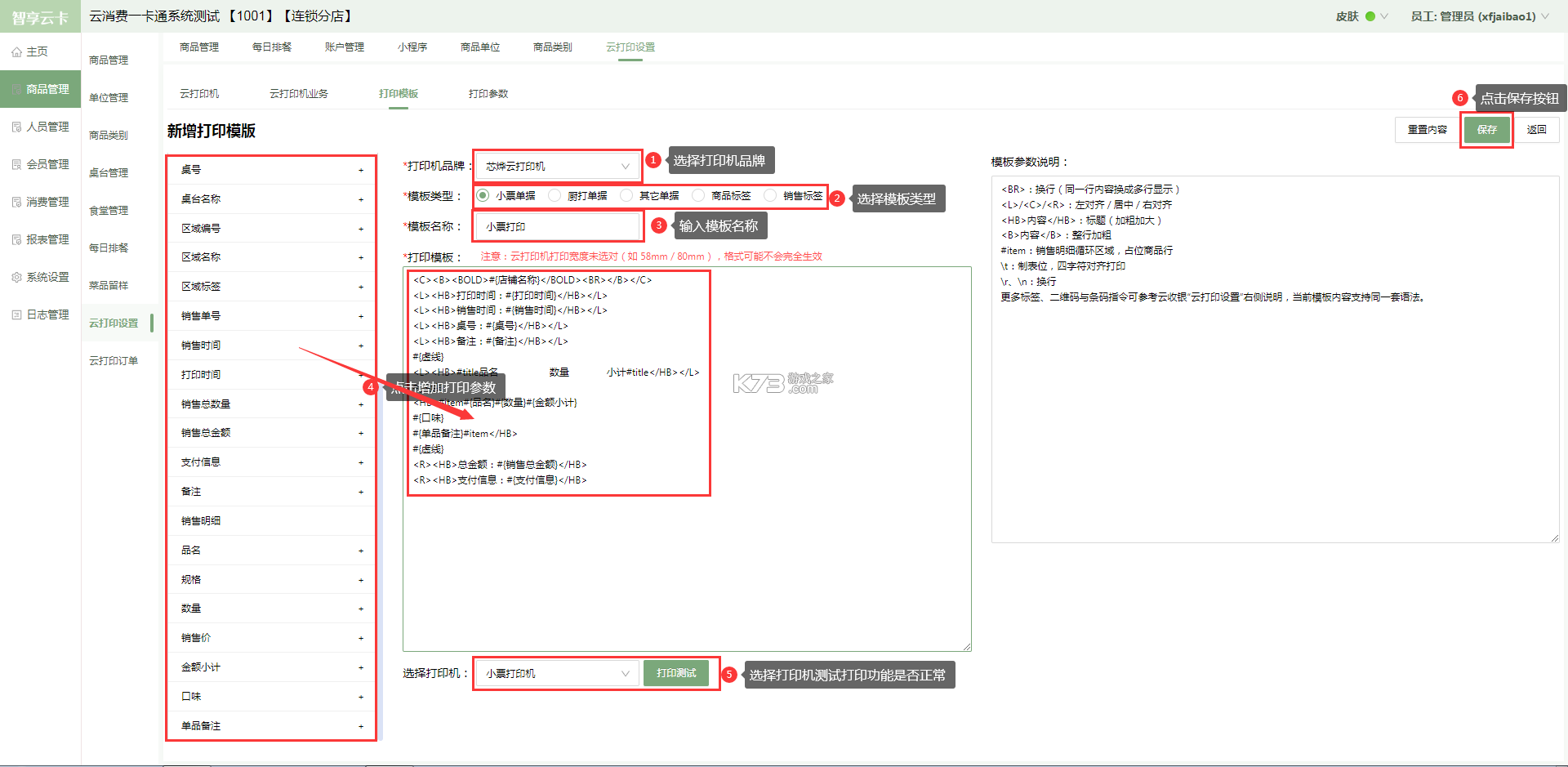Add 桌台名称 parameter using its plus
1568x767 pixels.
point(361,200)
